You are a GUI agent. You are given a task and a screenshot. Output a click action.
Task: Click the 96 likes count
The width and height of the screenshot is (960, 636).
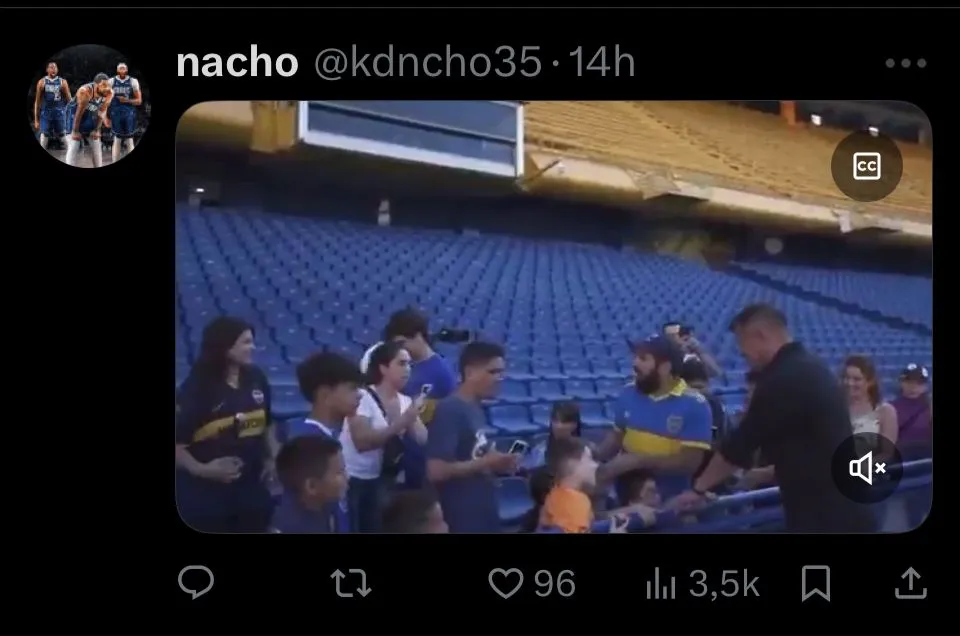[555, 583]
